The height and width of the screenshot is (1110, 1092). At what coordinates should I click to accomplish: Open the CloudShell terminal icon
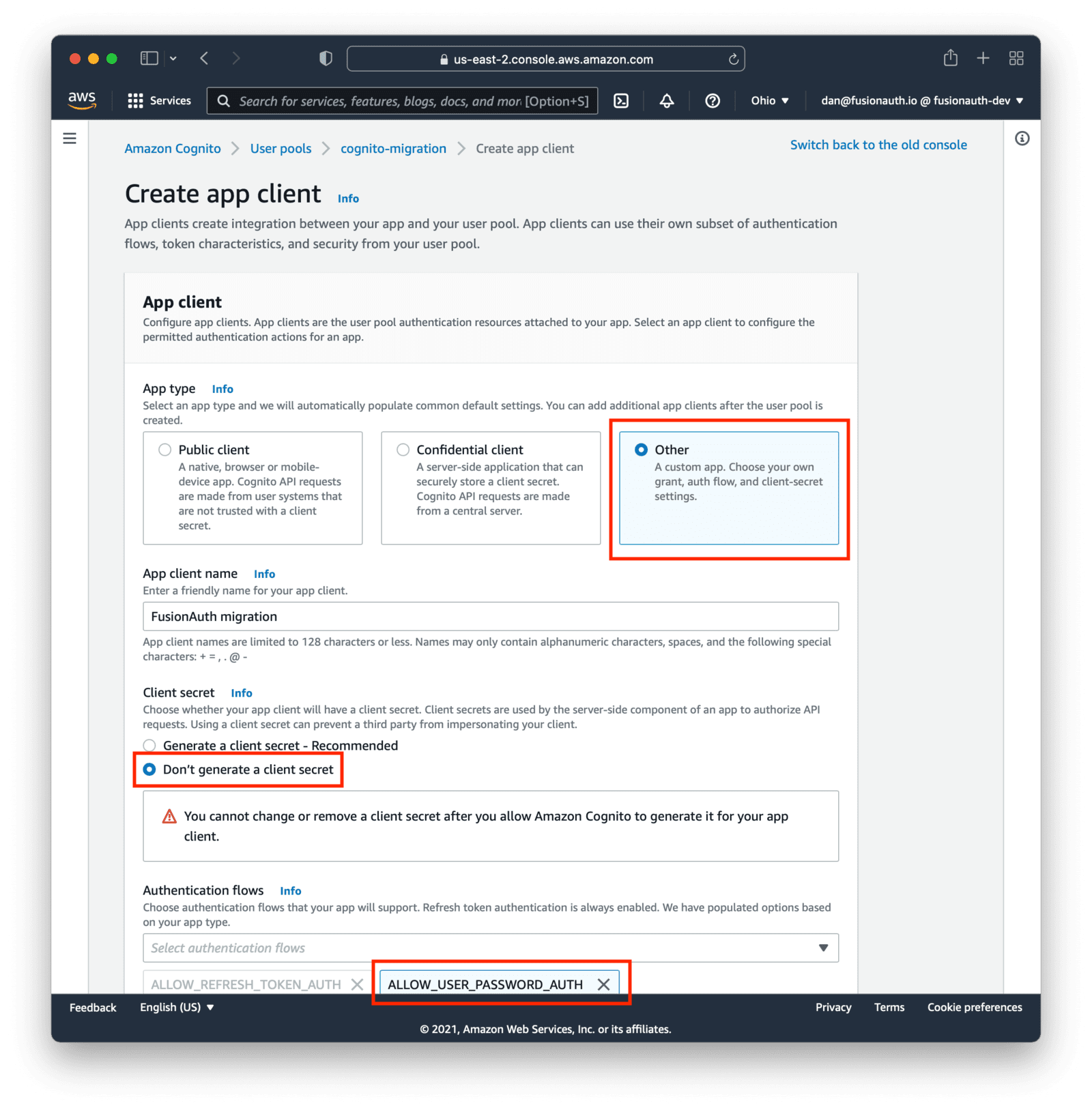coord(622,100)
